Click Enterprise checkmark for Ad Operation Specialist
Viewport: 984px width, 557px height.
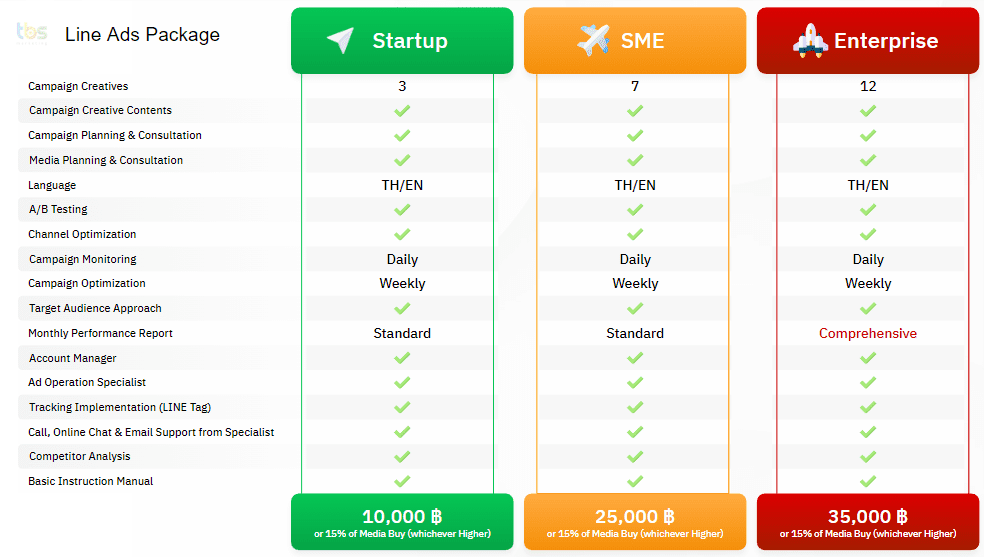coord(868,382)
